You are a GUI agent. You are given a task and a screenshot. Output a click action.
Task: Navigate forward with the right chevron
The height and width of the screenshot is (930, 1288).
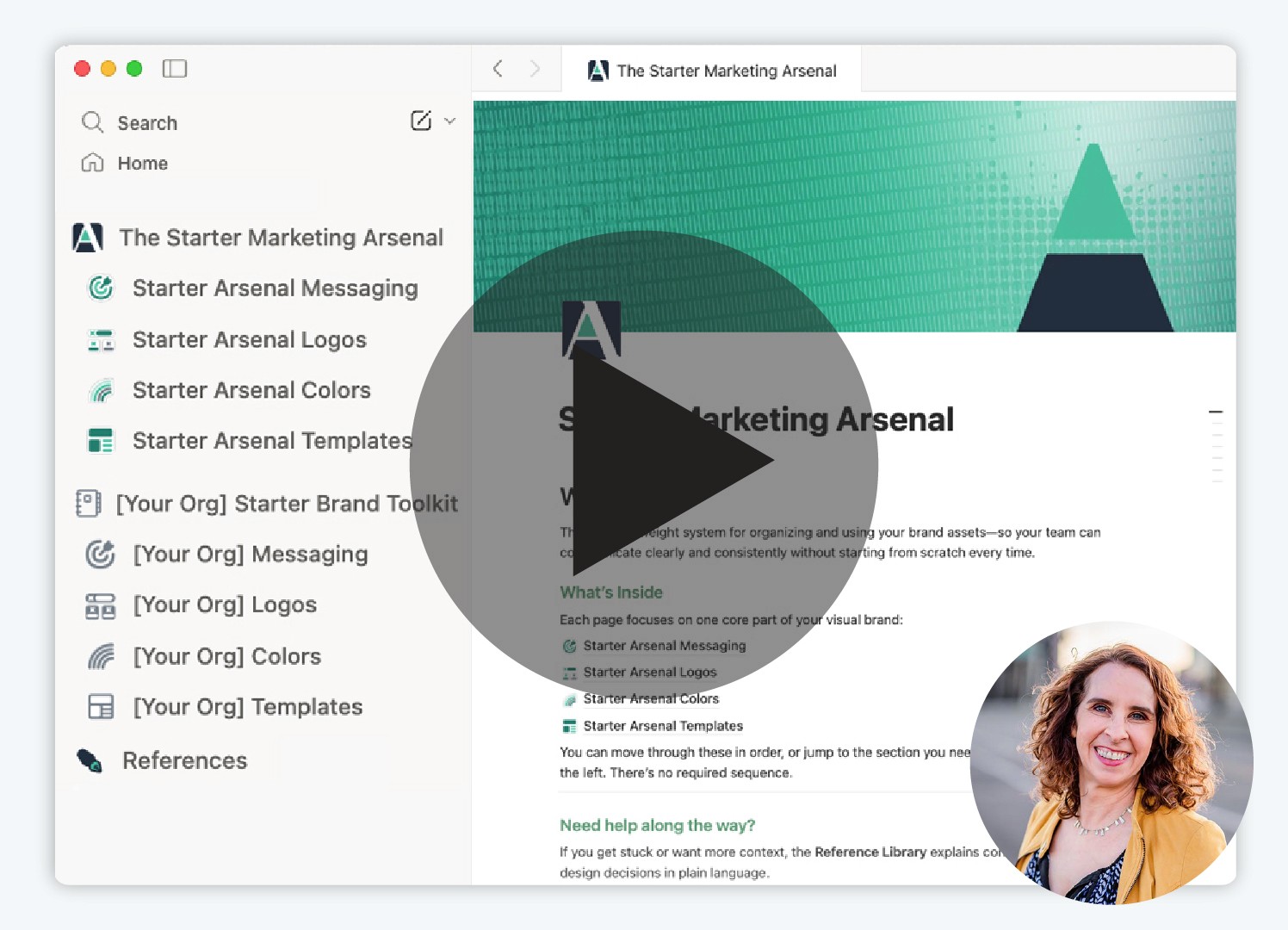click(535, 69)
